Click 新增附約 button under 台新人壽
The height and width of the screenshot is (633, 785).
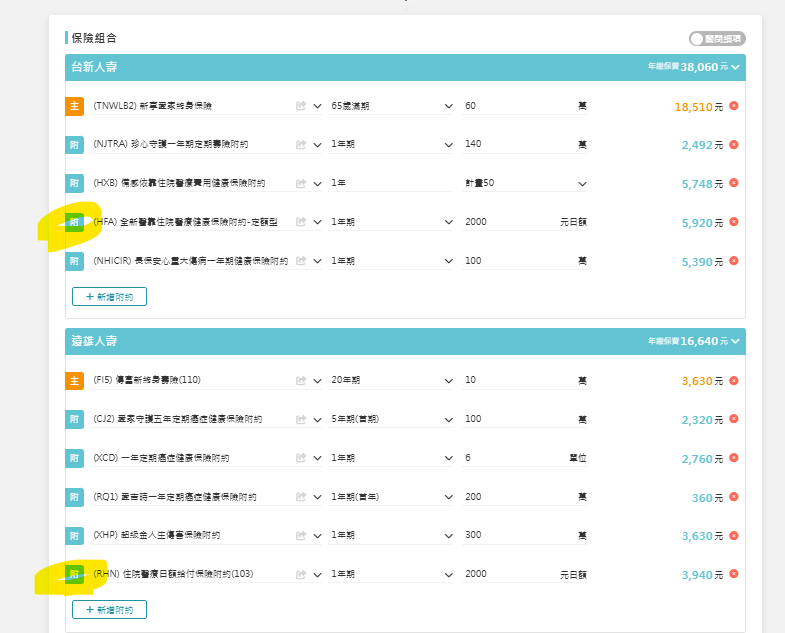[109, 296]
